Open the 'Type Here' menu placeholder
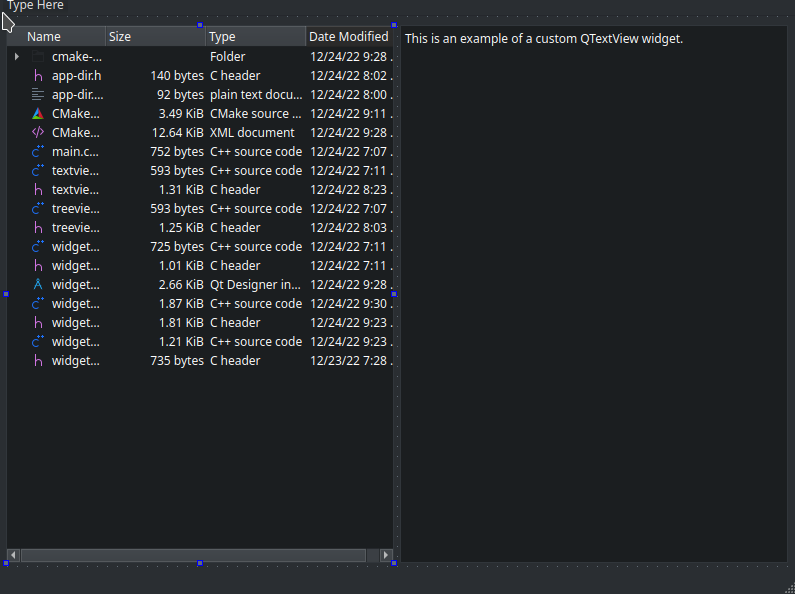This screenshot has height=594, width=795. click(x=36, y=6)
